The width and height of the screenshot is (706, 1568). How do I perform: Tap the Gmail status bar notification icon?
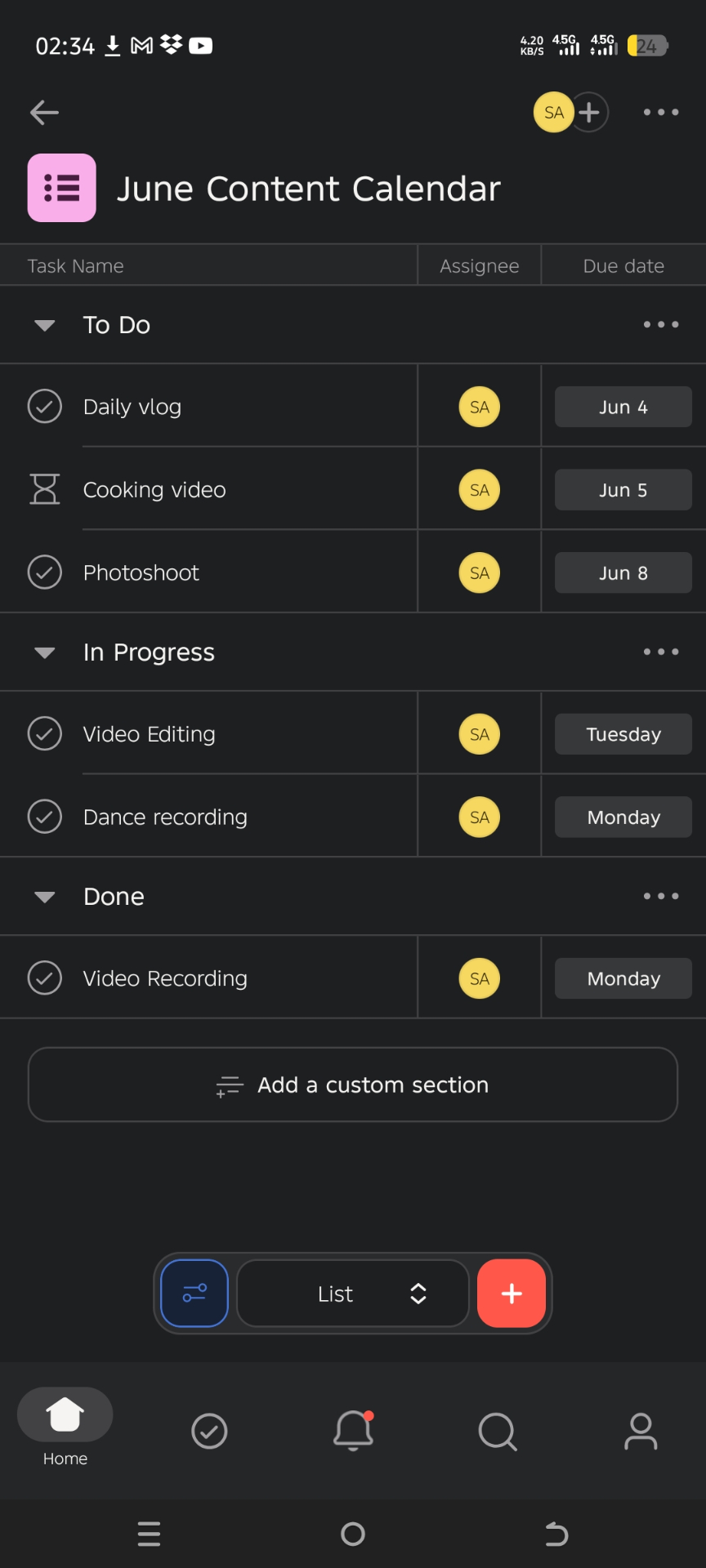click(142, 46)
